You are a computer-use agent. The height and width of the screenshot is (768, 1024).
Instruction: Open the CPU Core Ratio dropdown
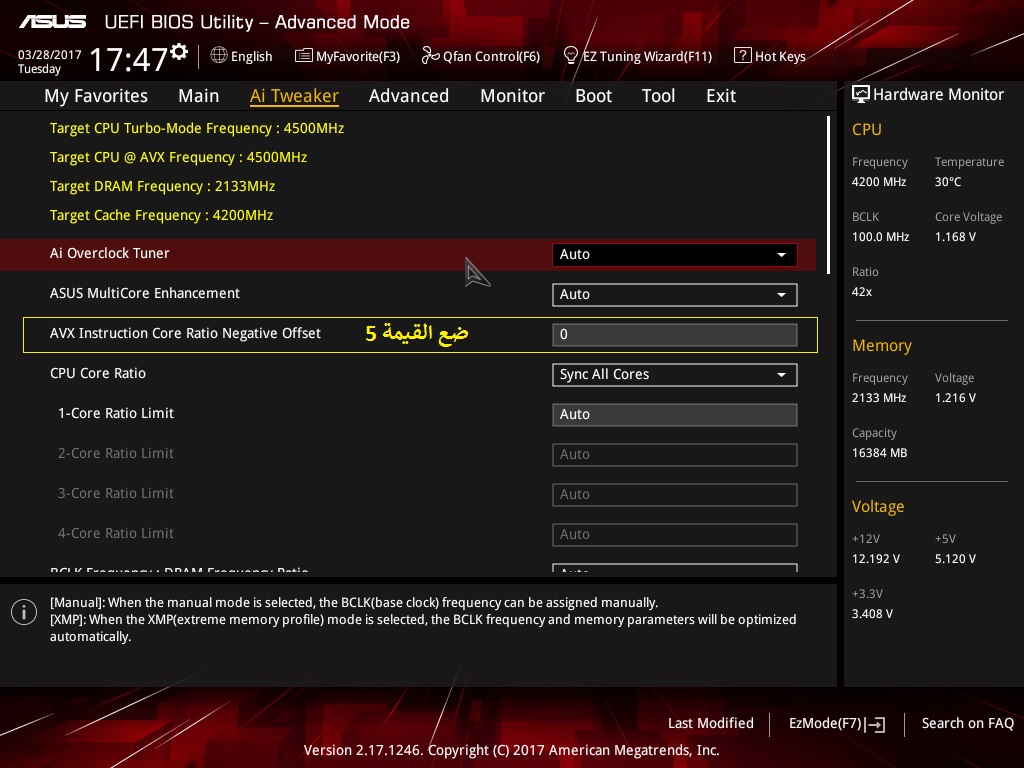pyautogui.click(x=675, y=375)
